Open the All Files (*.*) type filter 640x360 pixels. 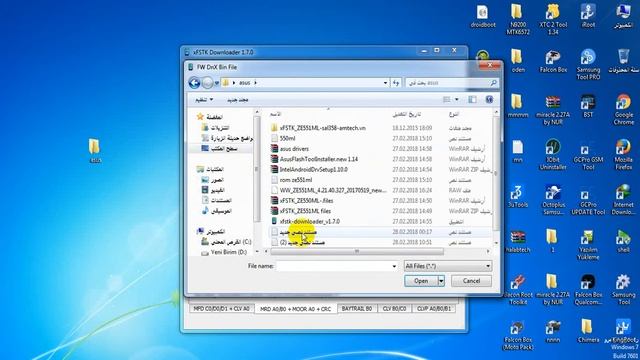[447, 266]
